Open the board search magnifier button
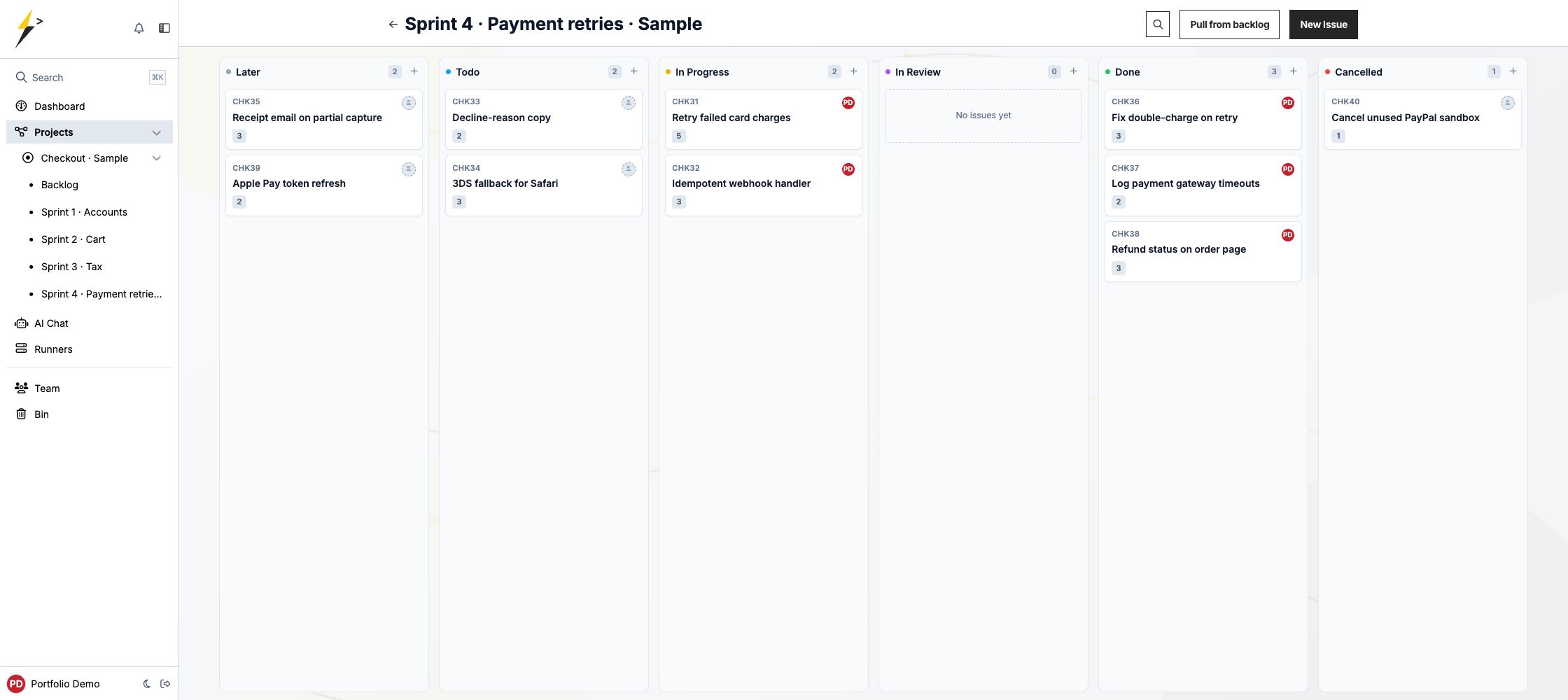The height and width of the screenshot is (700, 1568). [x=1158, y=24]
